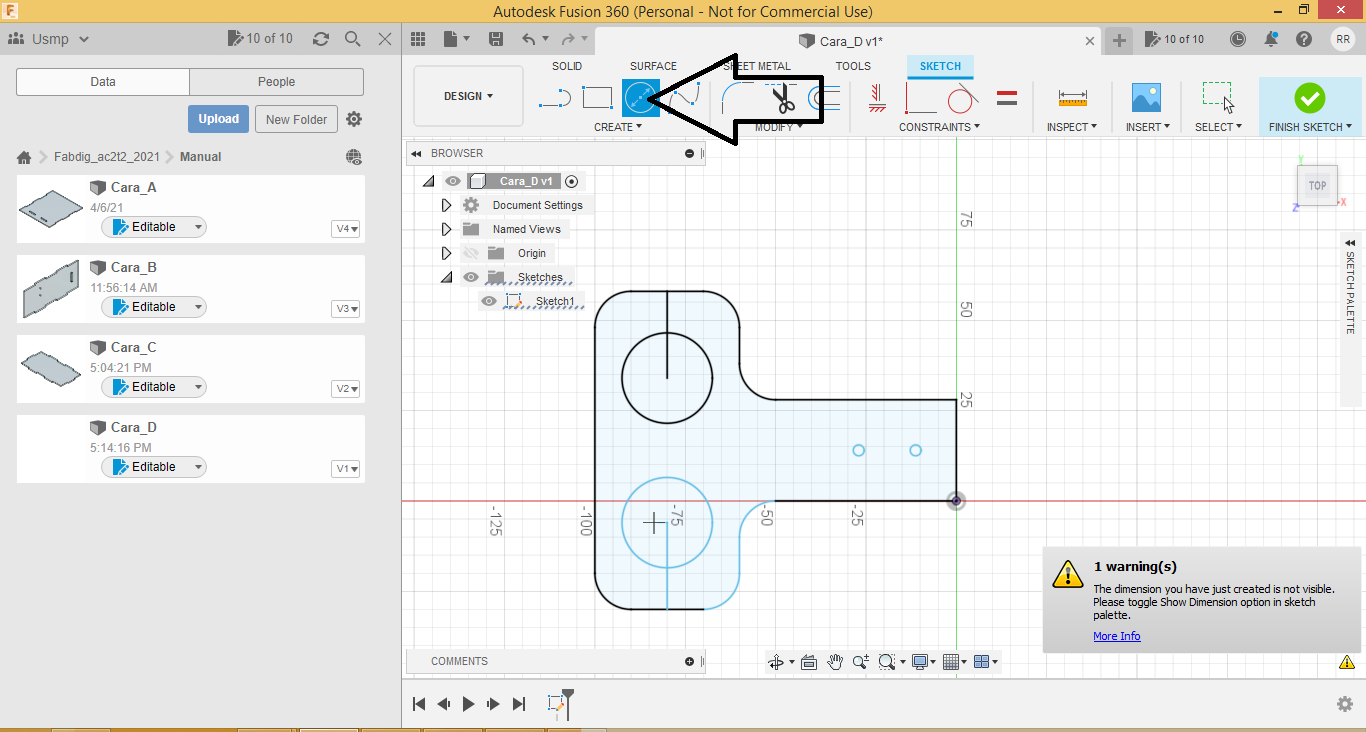Viewport: 1366px width, 732px height.
Task: Open Cara_A version V4 dropdown
Action: [x=346, y=229]
